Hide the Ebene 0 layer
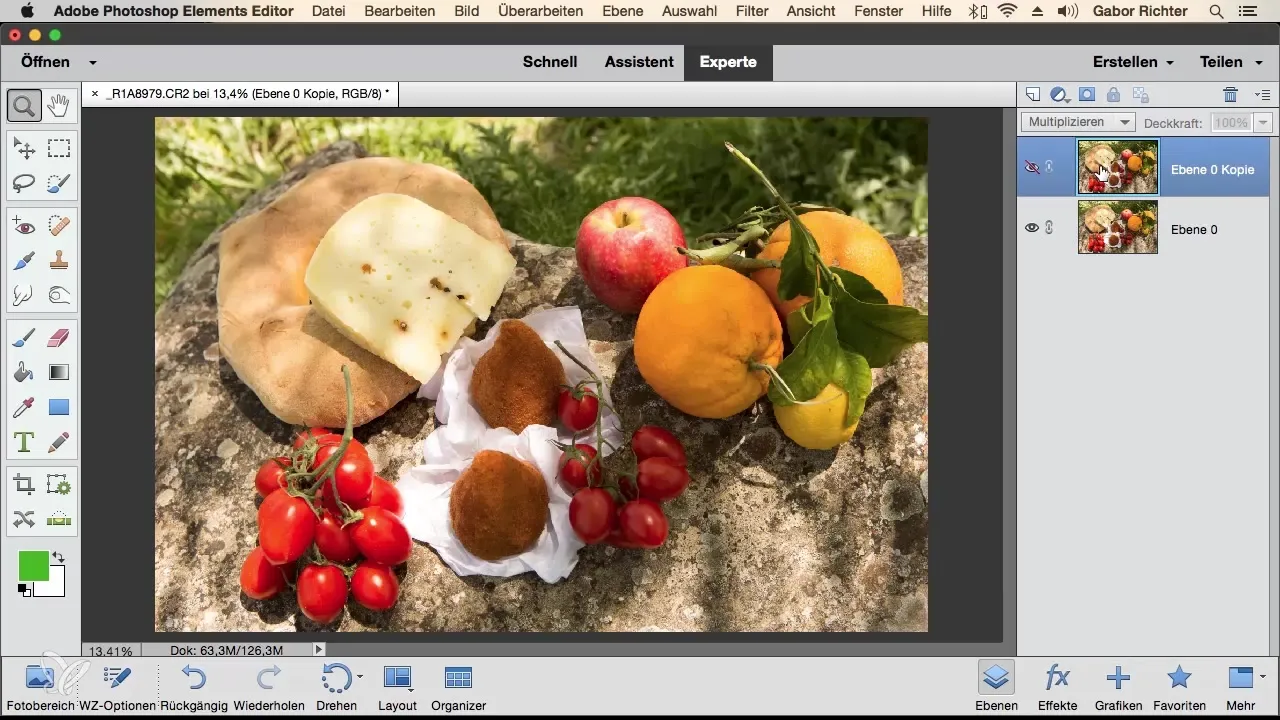This screenshot has height=720, width=1280. (x=1033, y=228)
